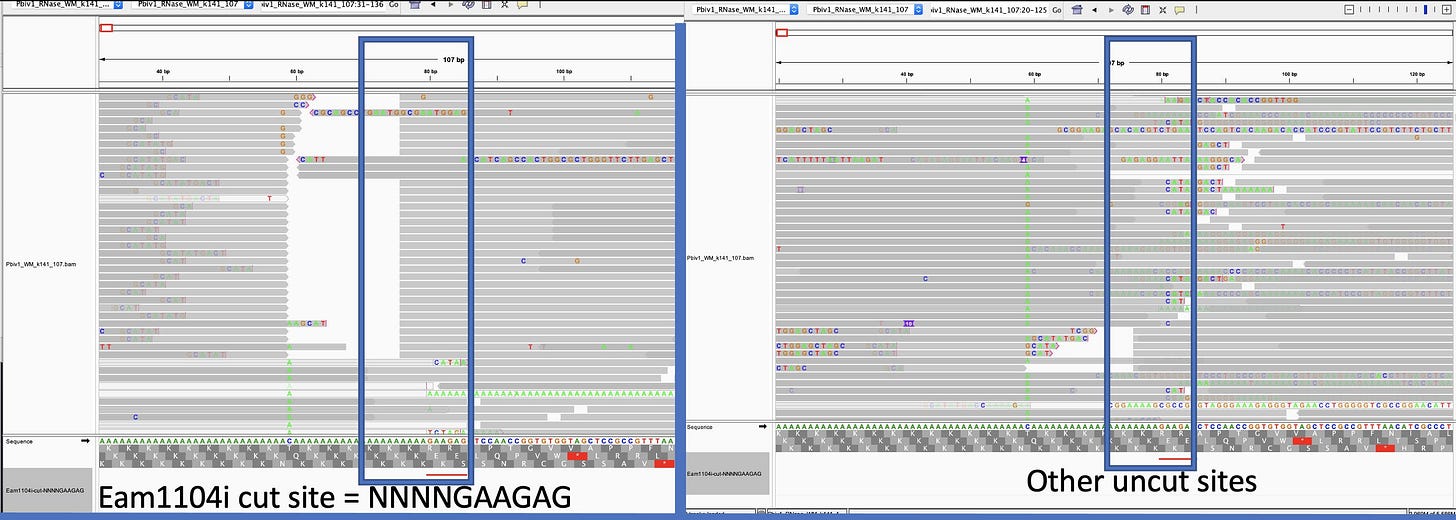
Task: Click Home icon in right IGV toolbar
Action: coord(1077,9)
